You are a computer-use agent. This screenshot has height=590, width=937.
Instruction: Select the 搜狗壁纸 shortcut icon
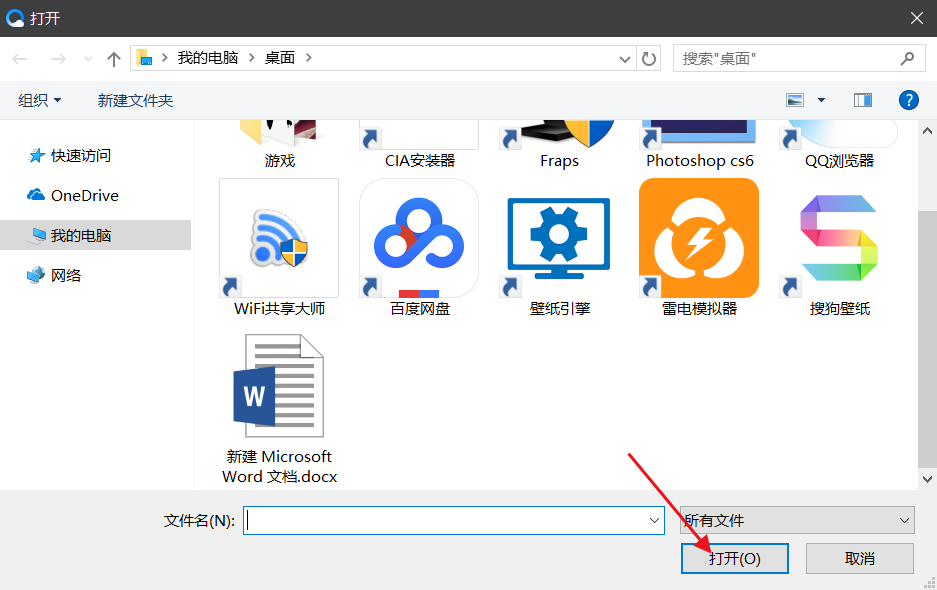838,238
